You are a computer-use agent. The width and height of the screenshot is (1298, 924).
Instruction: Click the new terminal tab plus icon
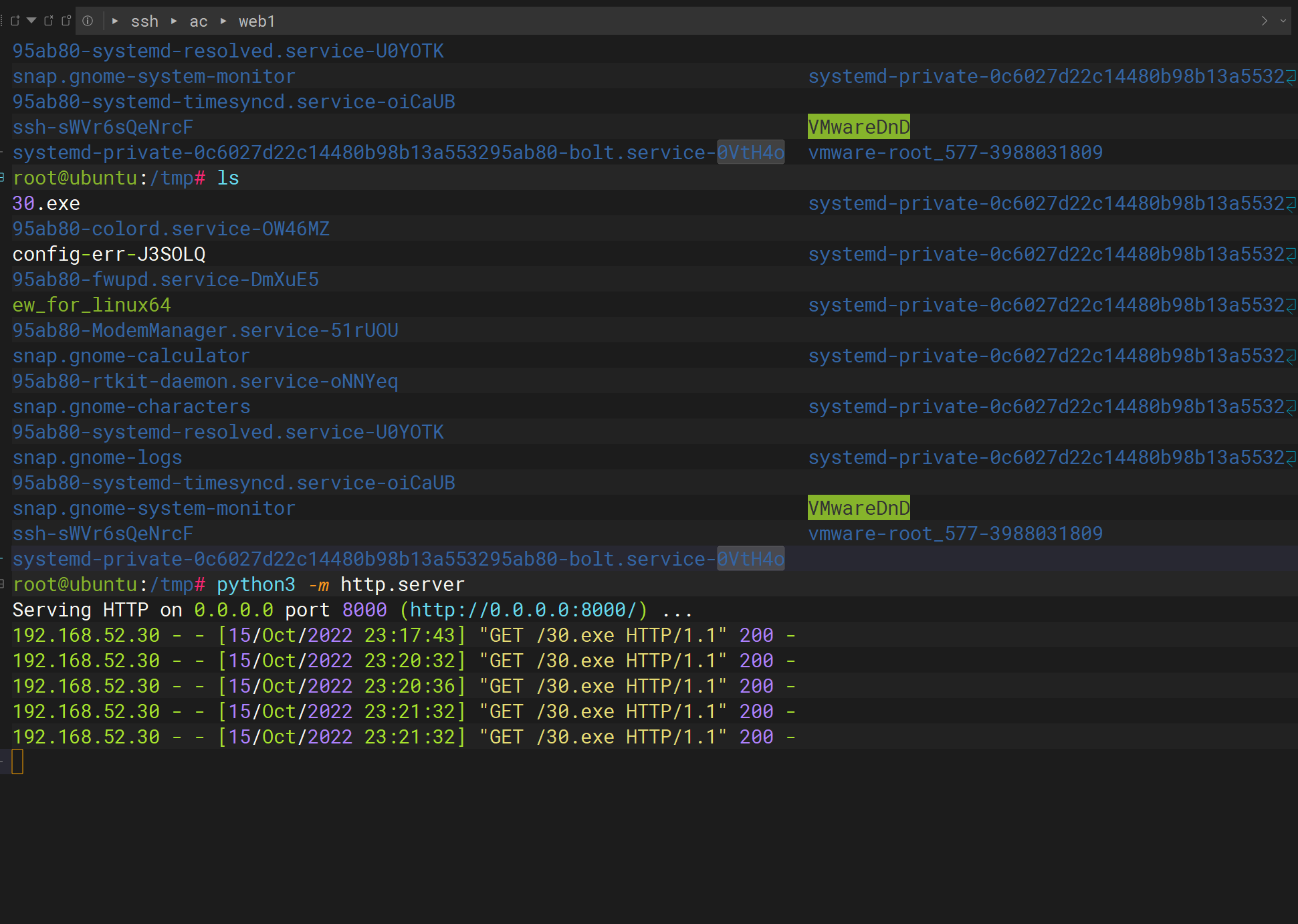(x=15, y=21)
